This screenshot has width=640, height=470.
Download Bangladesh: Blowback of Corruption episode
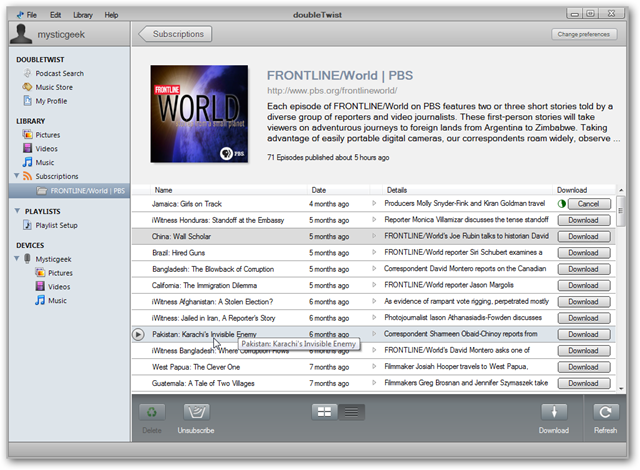point(584,269)
